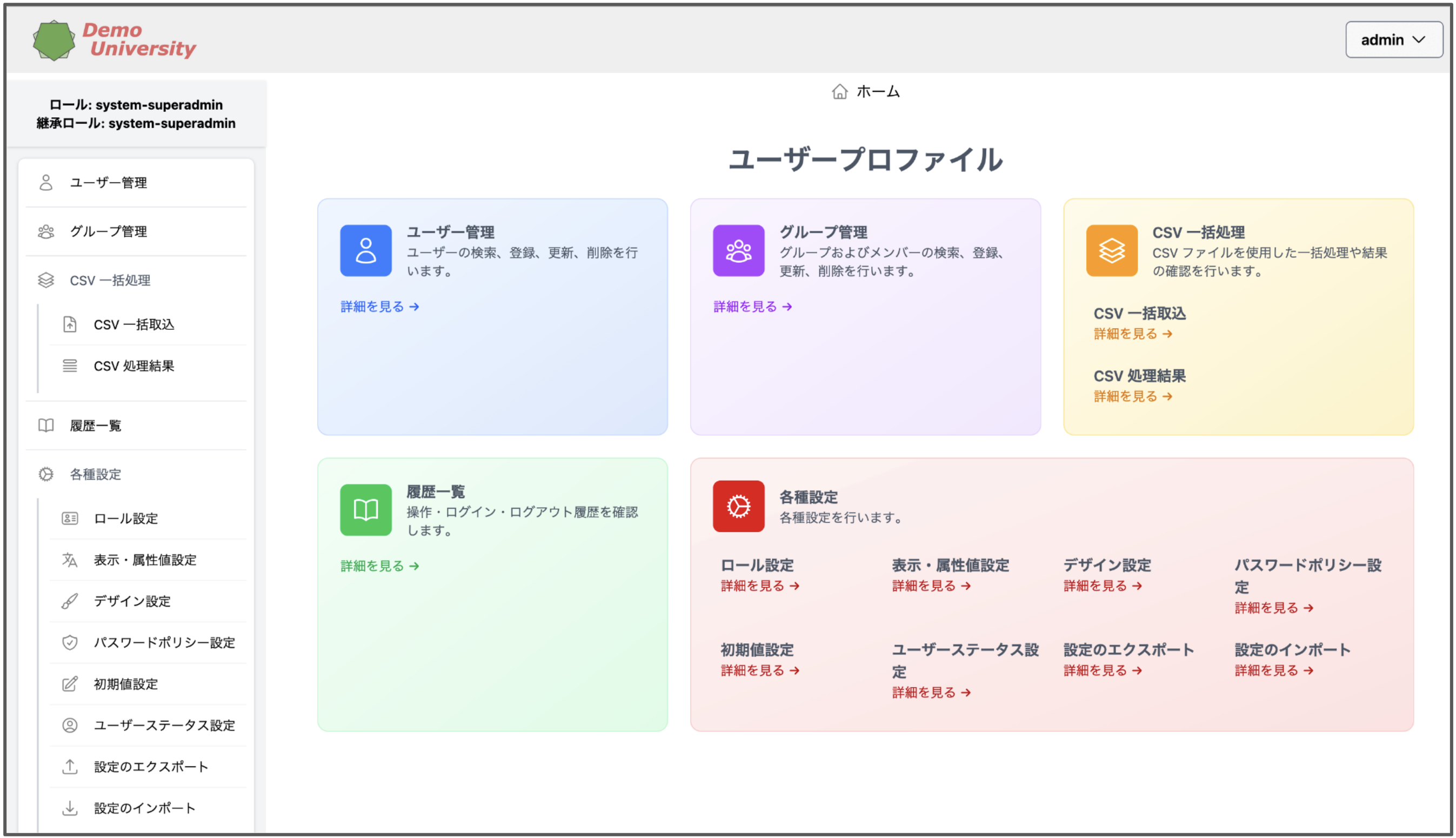Select CSV 処理結果 in sidebar submenu
Screen dimensions: 1456x838
coord(133,366)
